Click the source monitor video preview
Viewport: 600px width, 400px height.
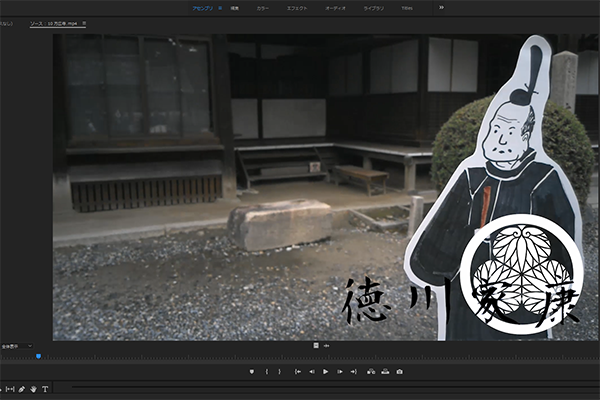326,187
